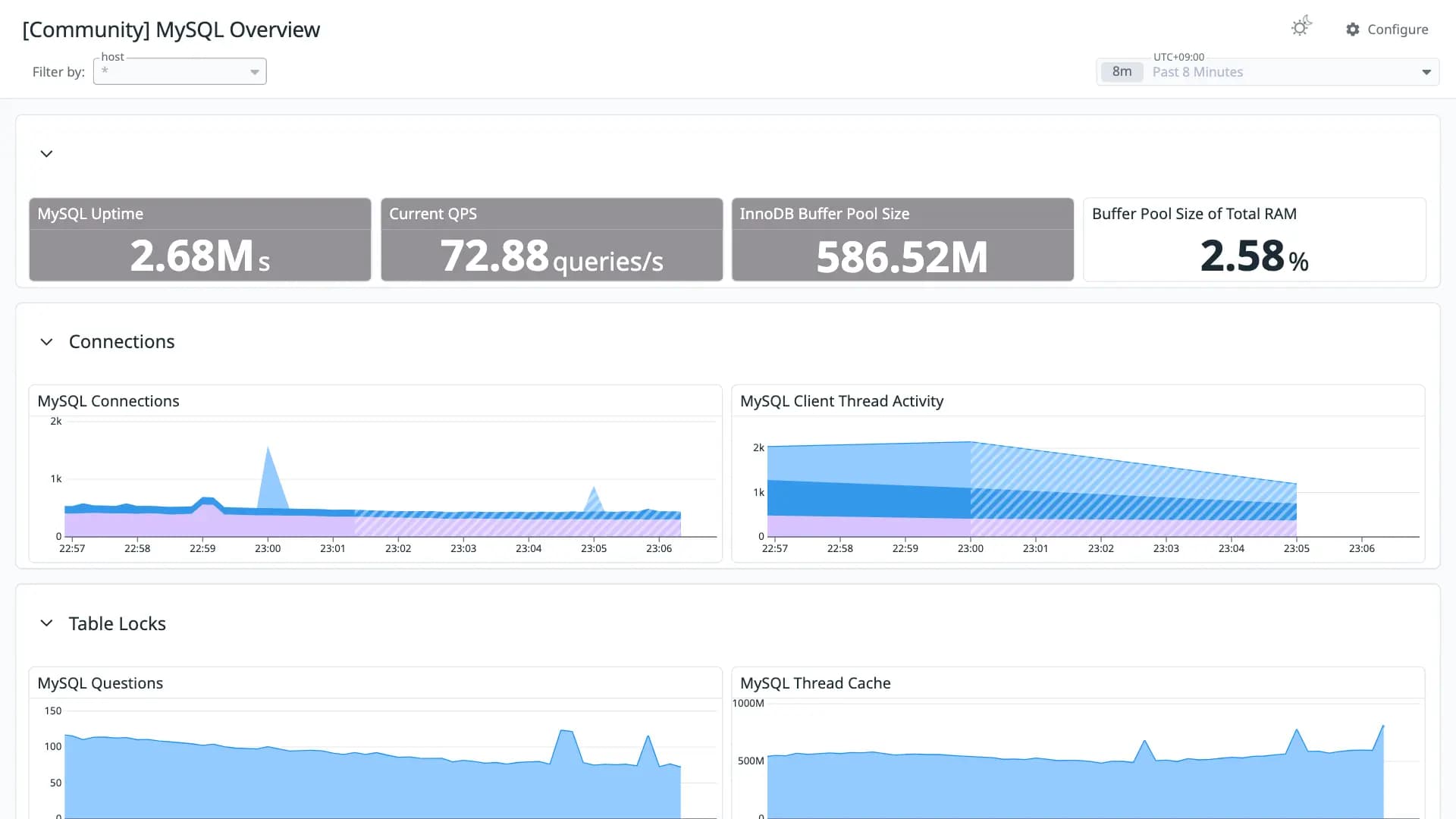The height and width of the screenshot is (819, 1456).
Task: Select the MySQL Uptime widget
Action: (200, 240)
